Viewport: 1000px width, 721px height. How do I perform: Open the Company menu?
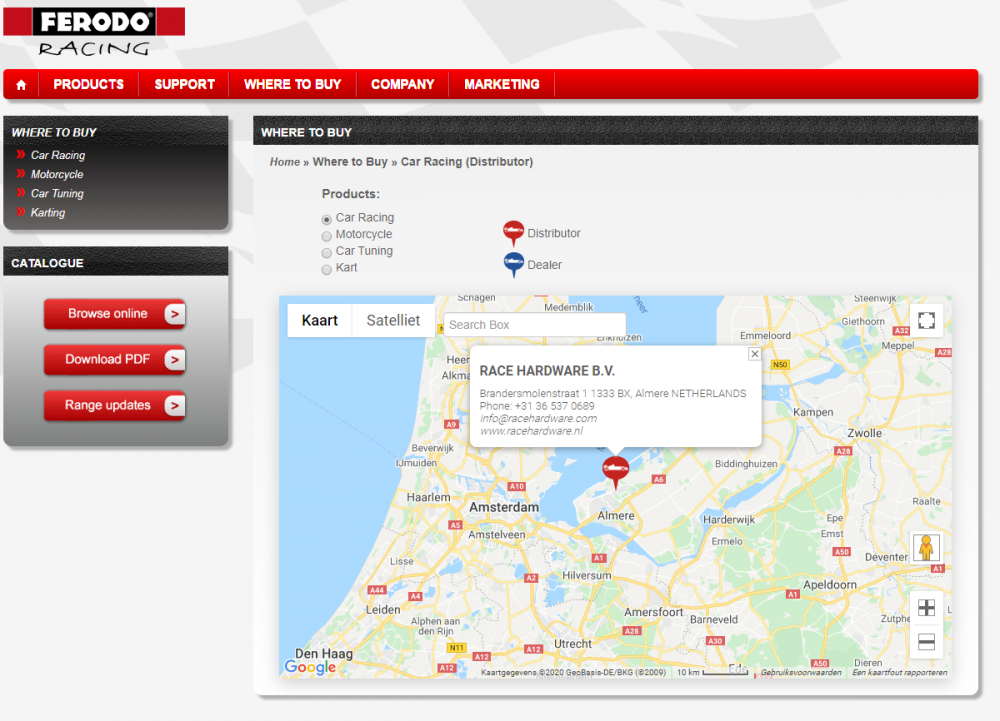[x=402, y=84]
